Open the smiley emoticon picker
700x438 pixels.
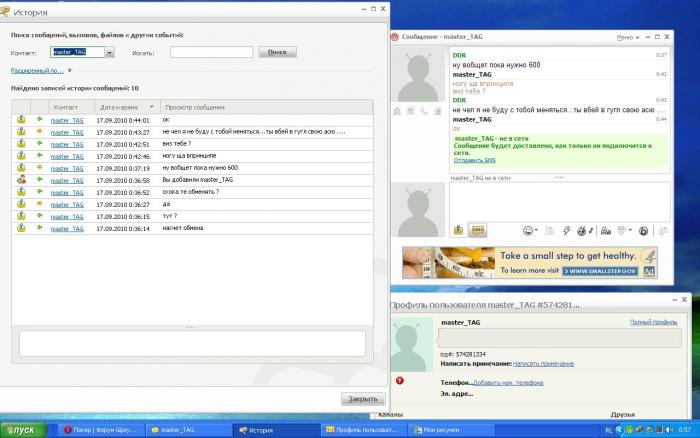[x=529, y=230]
